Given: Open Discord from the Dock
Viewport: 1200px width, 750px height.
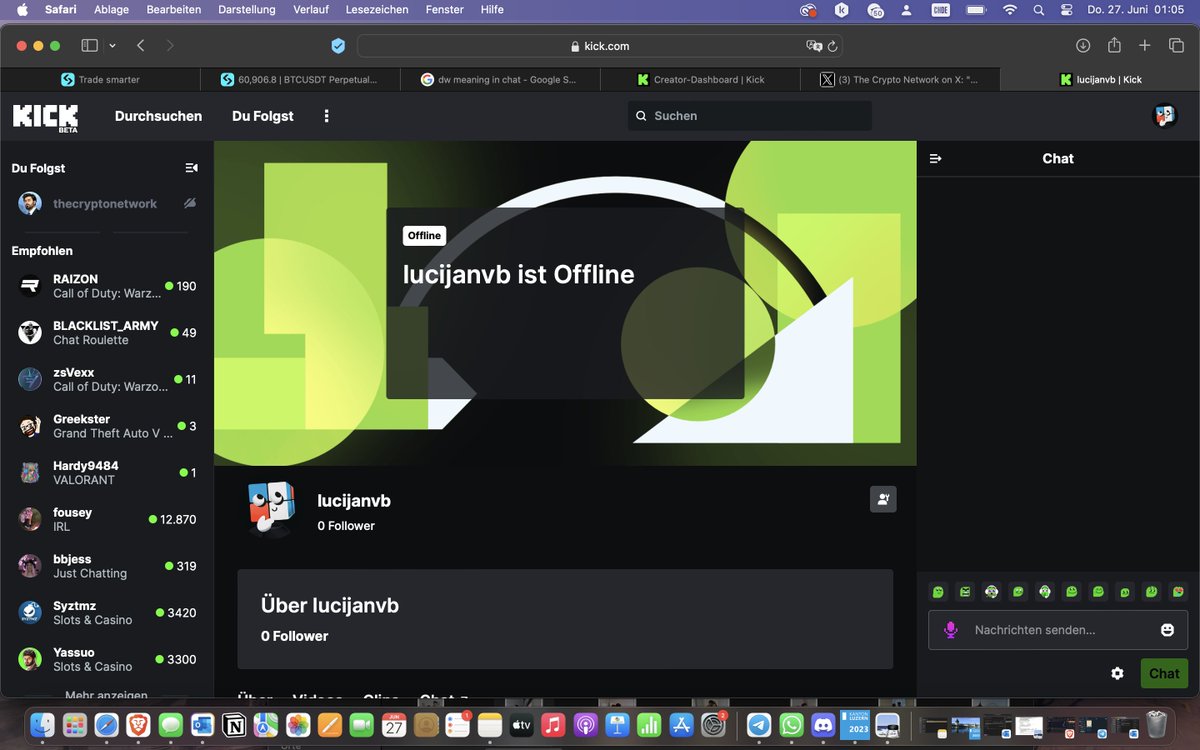Looking at the screenshot, I should [823, 724].
